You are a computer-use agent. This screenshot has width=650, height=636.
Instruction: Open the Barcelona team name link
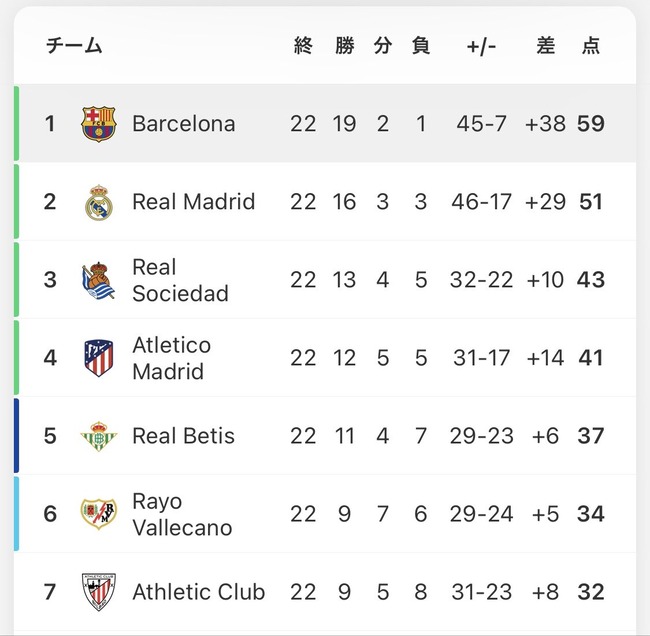(x=184, y=124)
